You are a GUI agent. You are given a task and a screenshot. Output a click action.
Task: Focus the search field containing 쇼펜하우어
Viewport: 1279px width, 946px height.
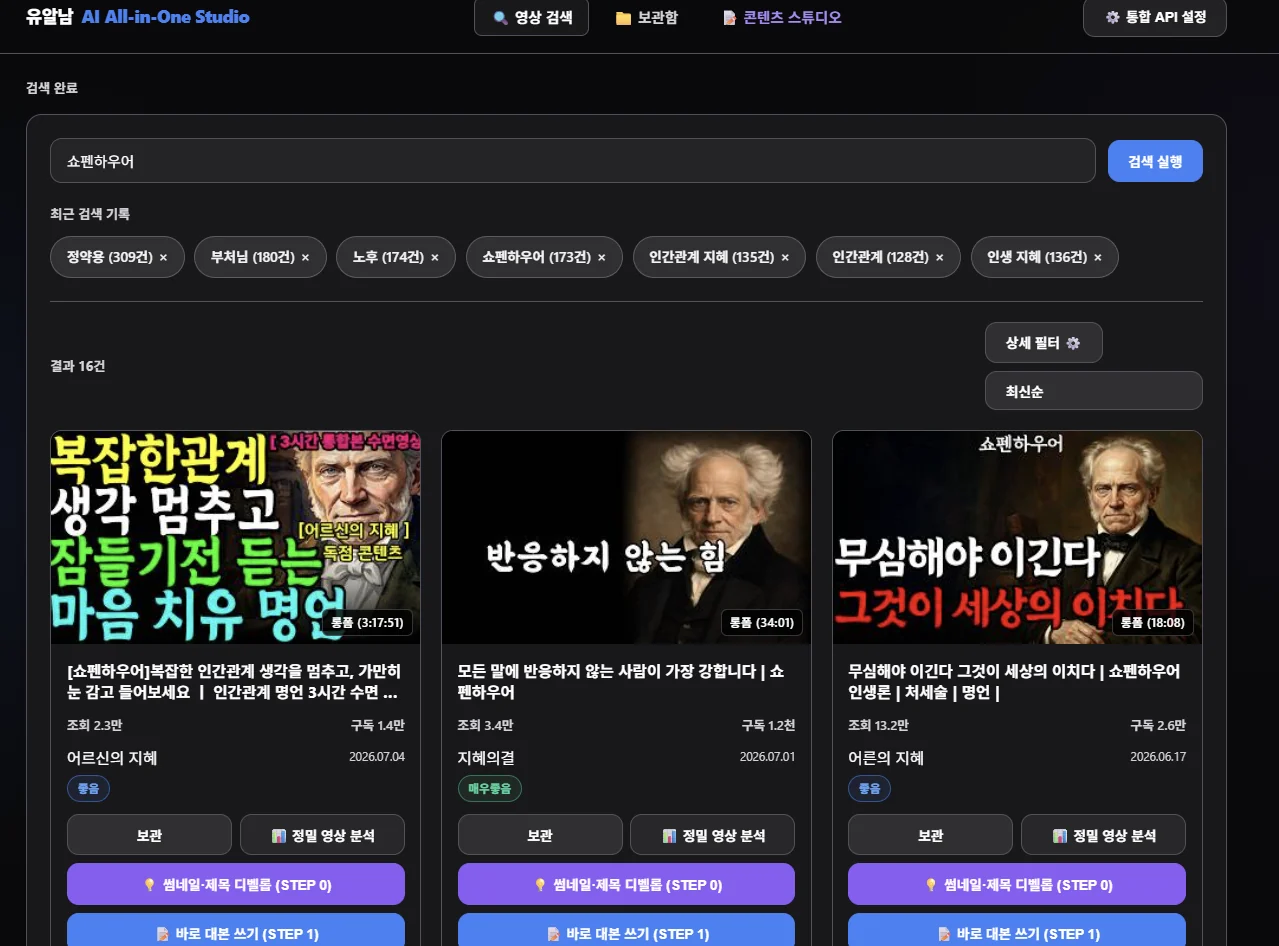click(573, 160)
